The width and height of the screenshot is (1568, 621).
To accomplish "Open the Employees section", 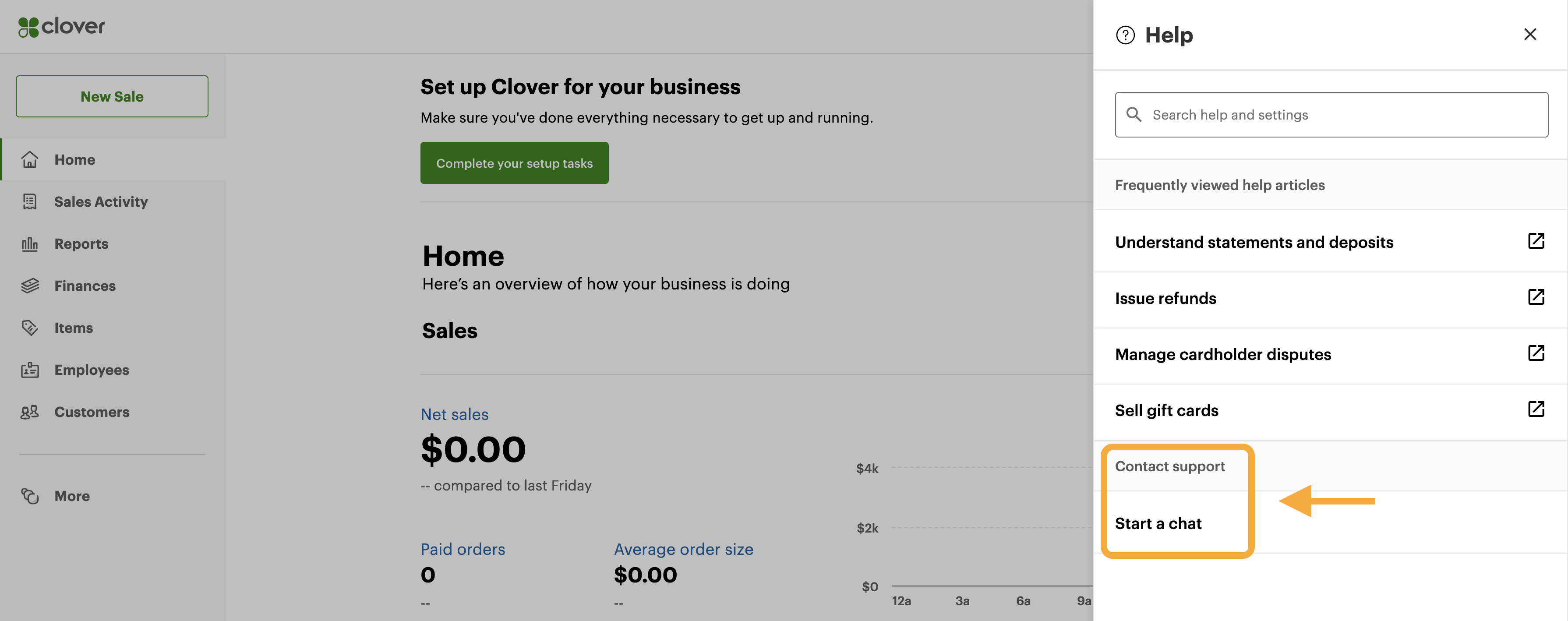I will click(91, 370).
